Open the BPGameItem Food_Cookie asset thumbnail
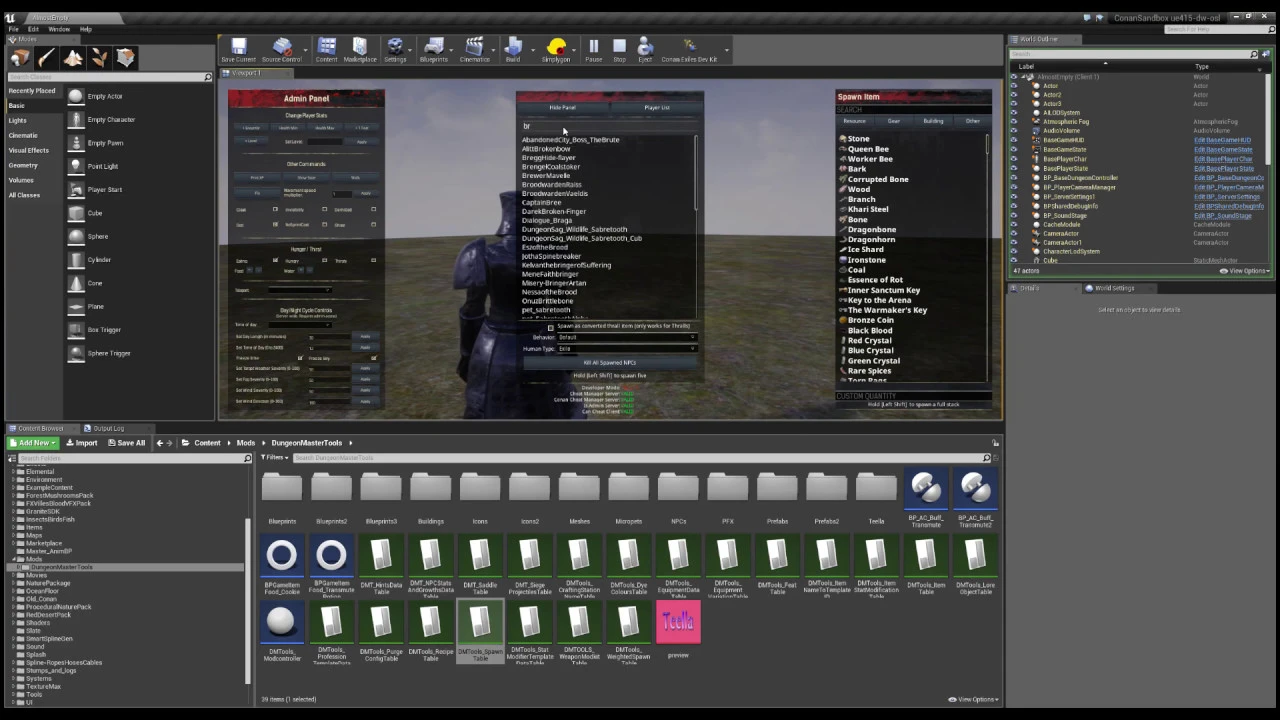1280x720 pixels. click(x=282, y=556)
